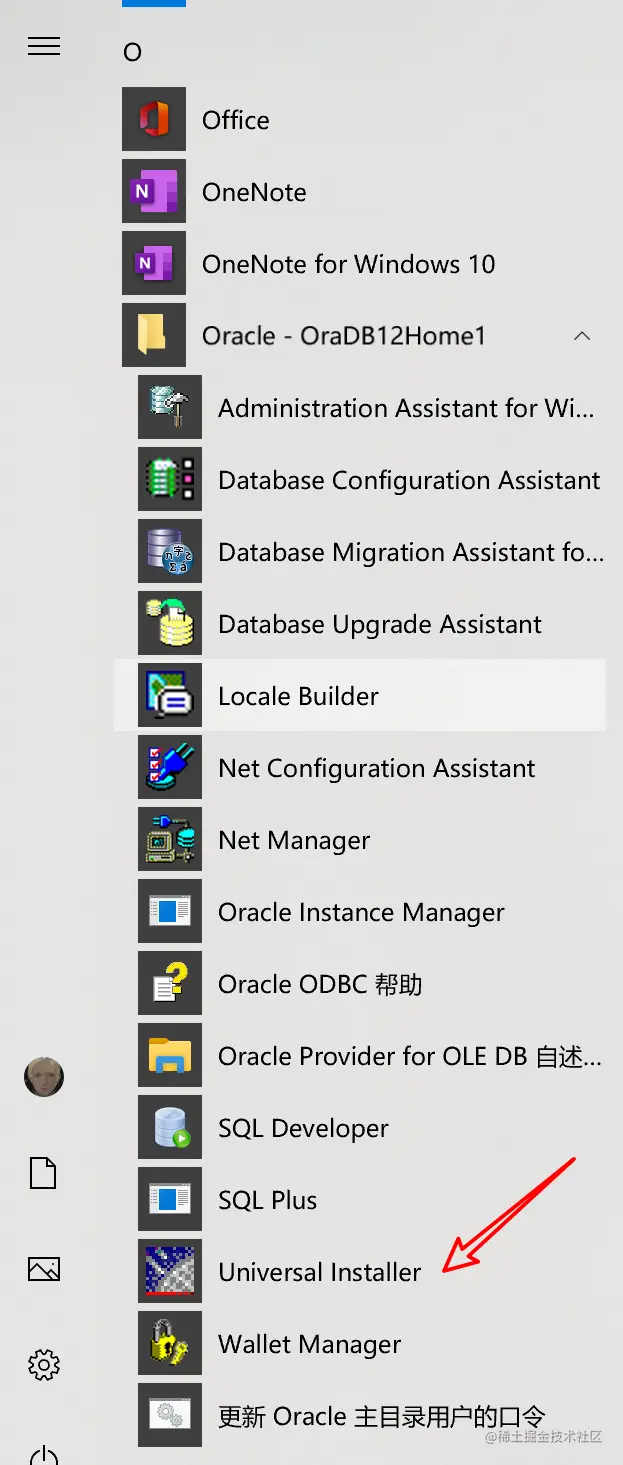Screen dimensions: 623x1465
Task: Click the Database Configuration Assistant icon
Action: (170, 480)
